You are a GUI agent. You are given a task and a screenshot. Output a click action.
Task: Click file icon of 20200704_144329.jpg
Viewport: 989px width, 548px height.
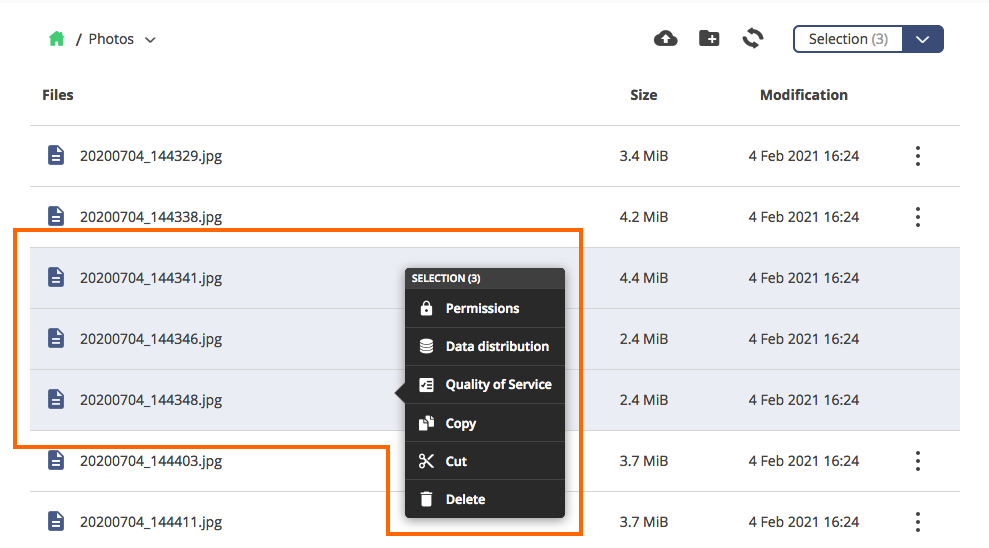pyautogui.click(x=56, y=155)
